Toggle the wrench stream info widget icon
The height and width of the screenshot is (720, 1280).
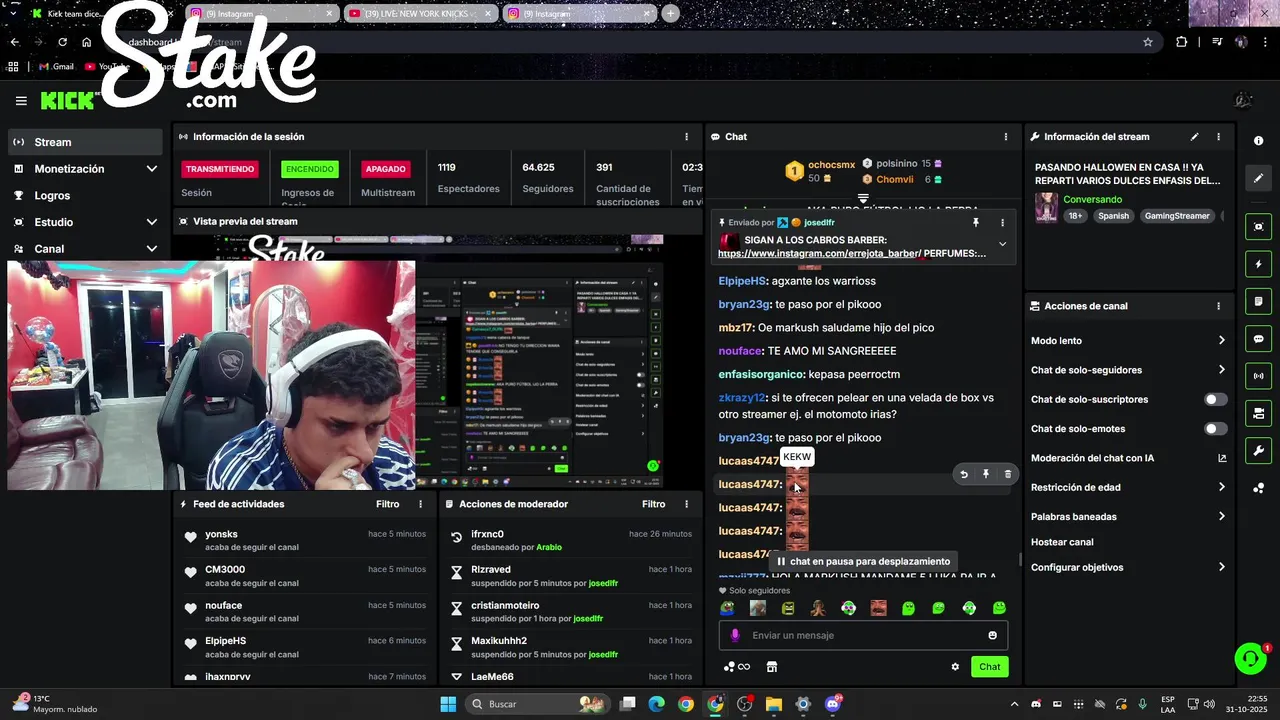(x=1259, y=450)
